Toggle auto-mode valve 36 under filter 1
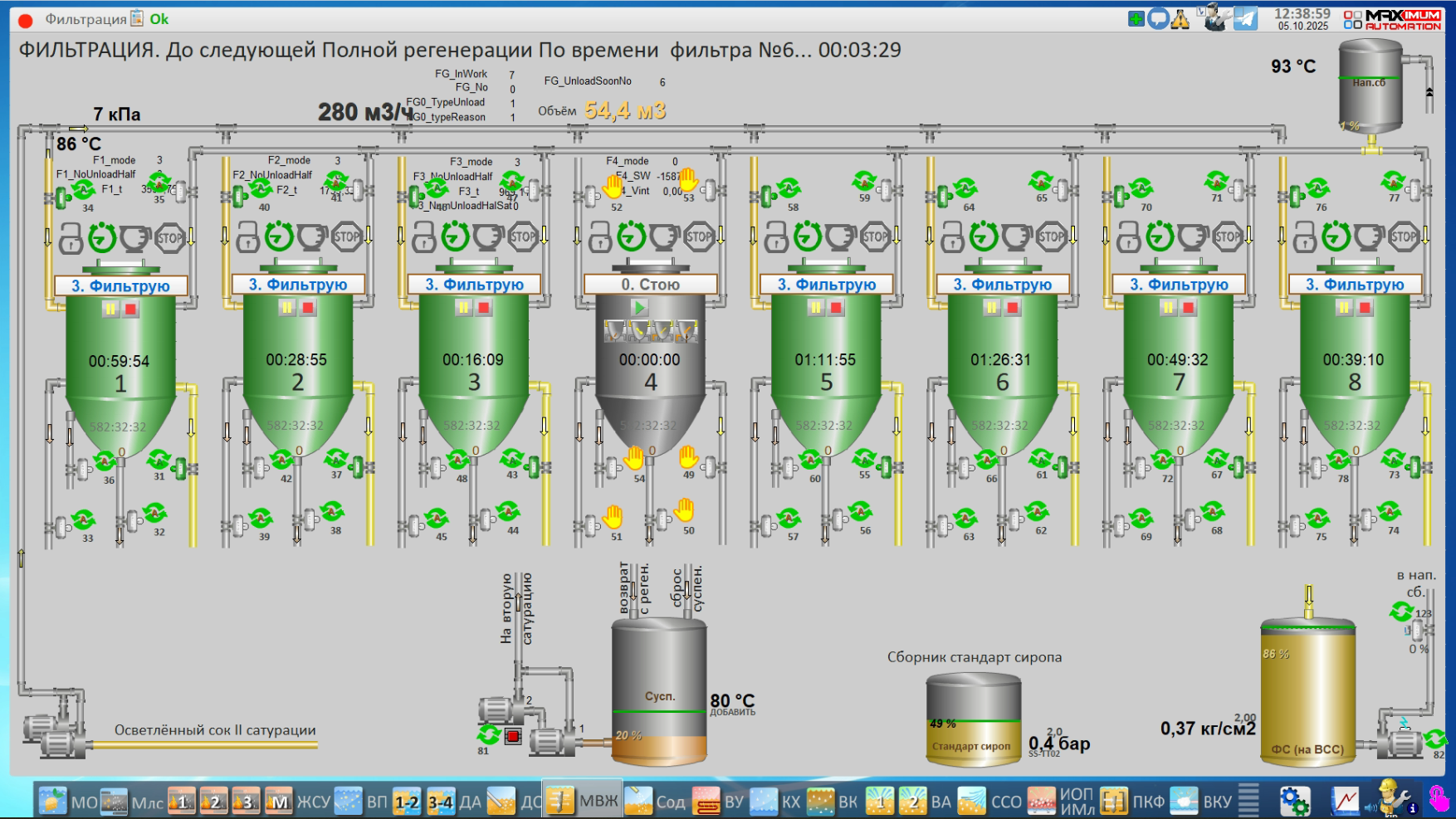Image resolution: width=1456 pixels, height=819 pixels. (105, 461)
